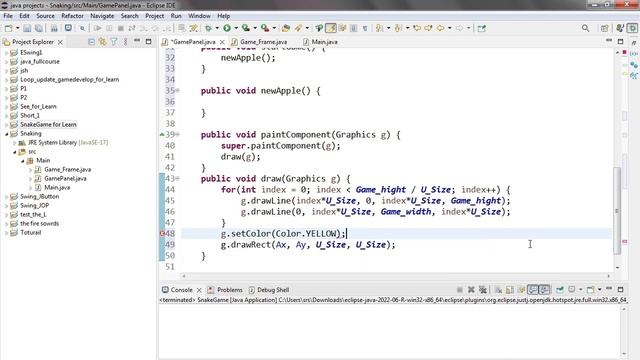Toggle Word Wrap in the Console toolbar
Image resolution: width=640 pixels, height=360 pixels.
click(521, 289)
